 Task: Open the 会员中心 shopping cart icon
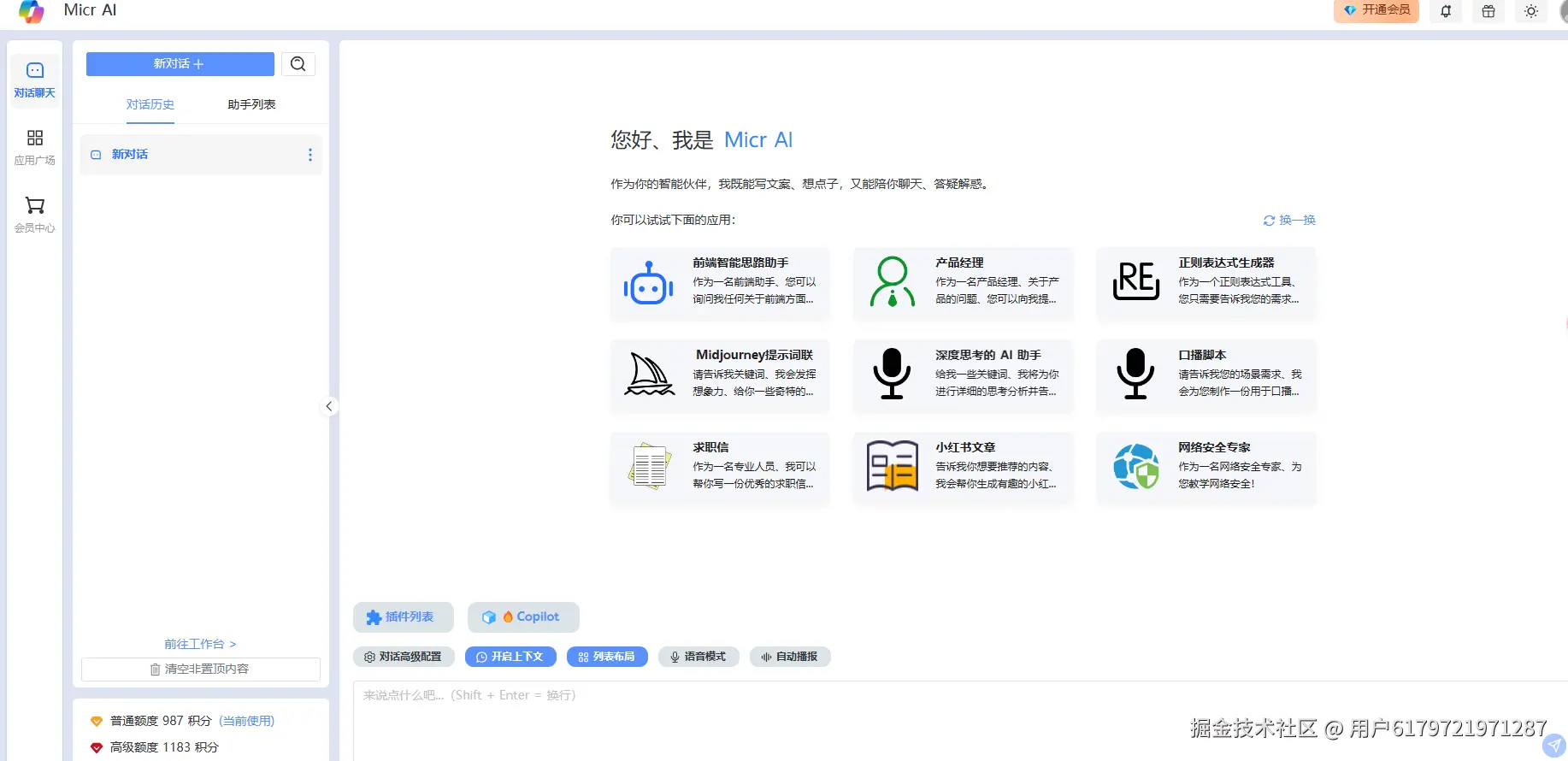(x=35, y=205)
